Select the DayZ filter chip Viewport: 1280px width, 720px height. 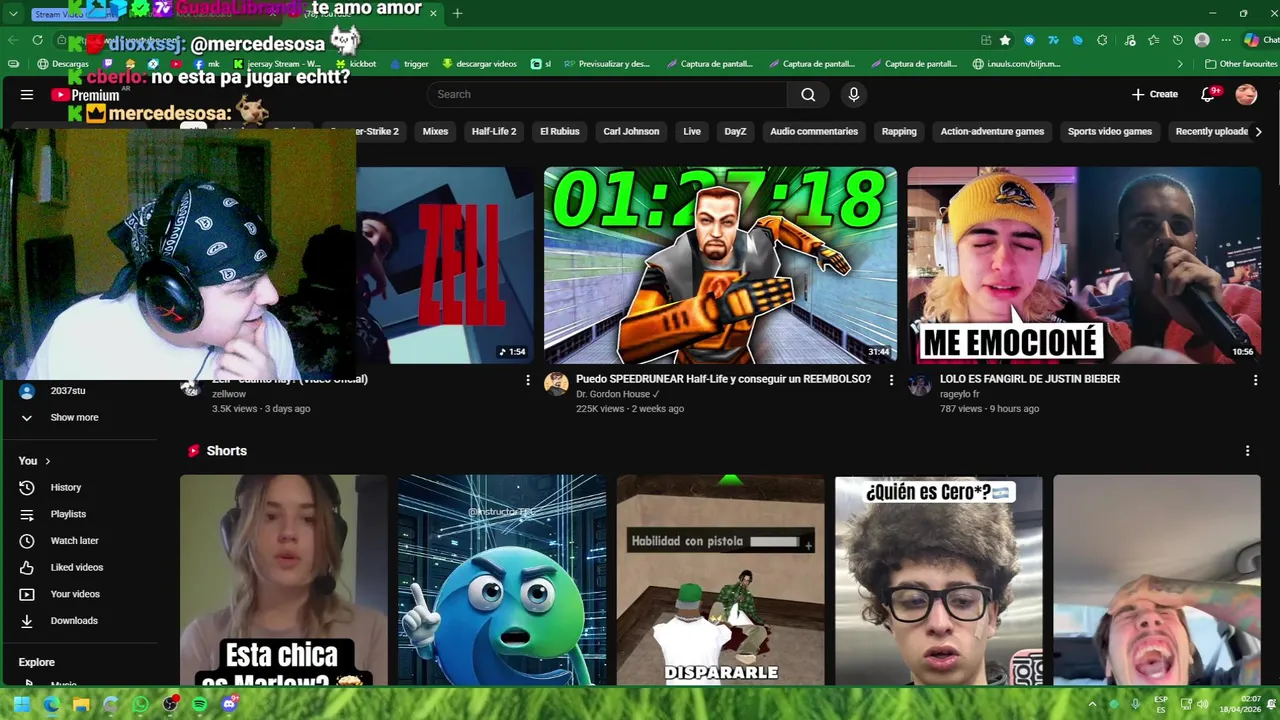735,131
